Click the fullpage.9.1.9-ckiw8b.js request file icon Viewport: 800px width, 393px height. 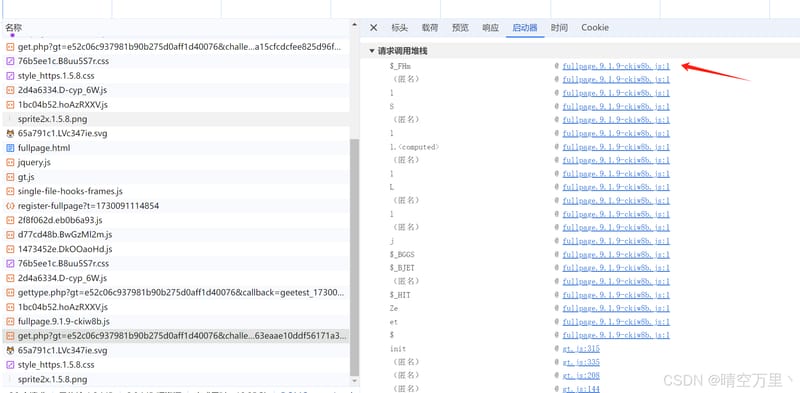tap(10, 322)
